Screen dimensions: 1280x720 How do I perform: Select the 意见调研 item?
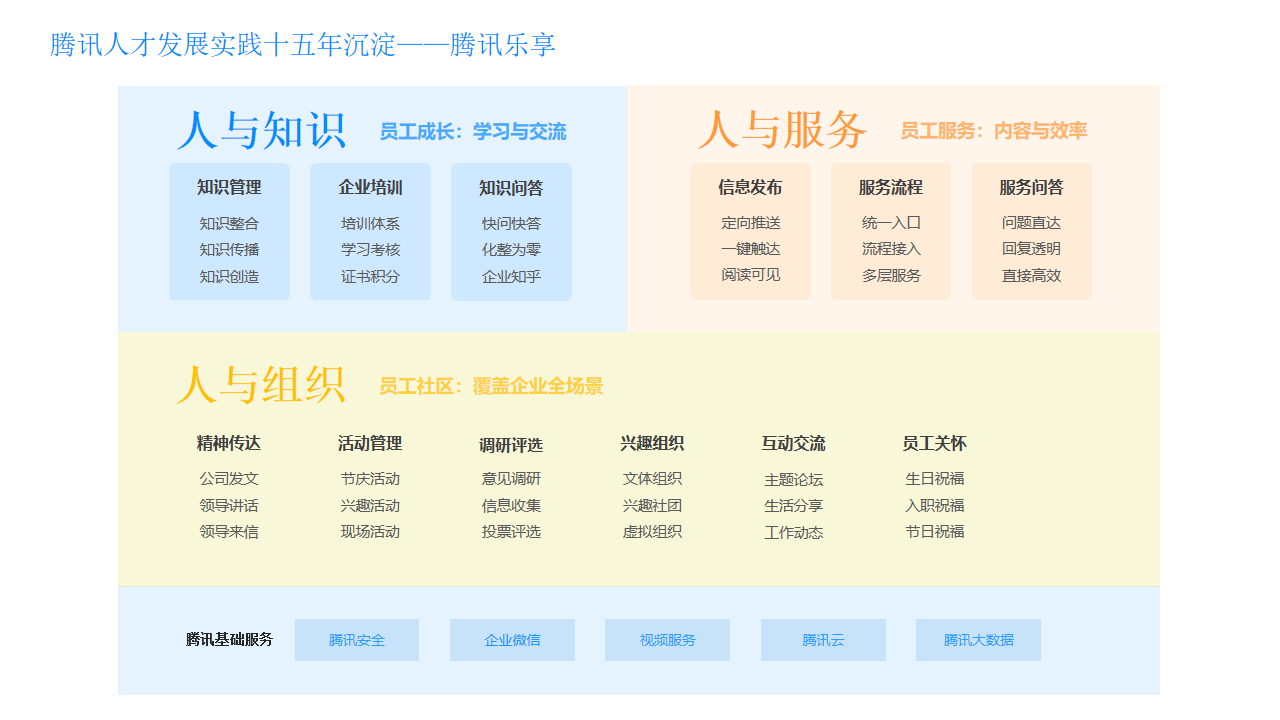tap(511, 478)
